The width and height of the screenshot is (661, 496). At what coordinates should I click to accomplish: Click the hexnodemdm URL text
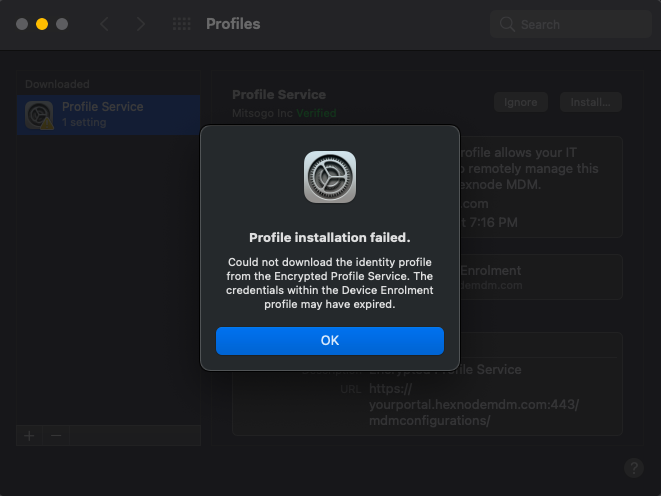tap(474, 405)
